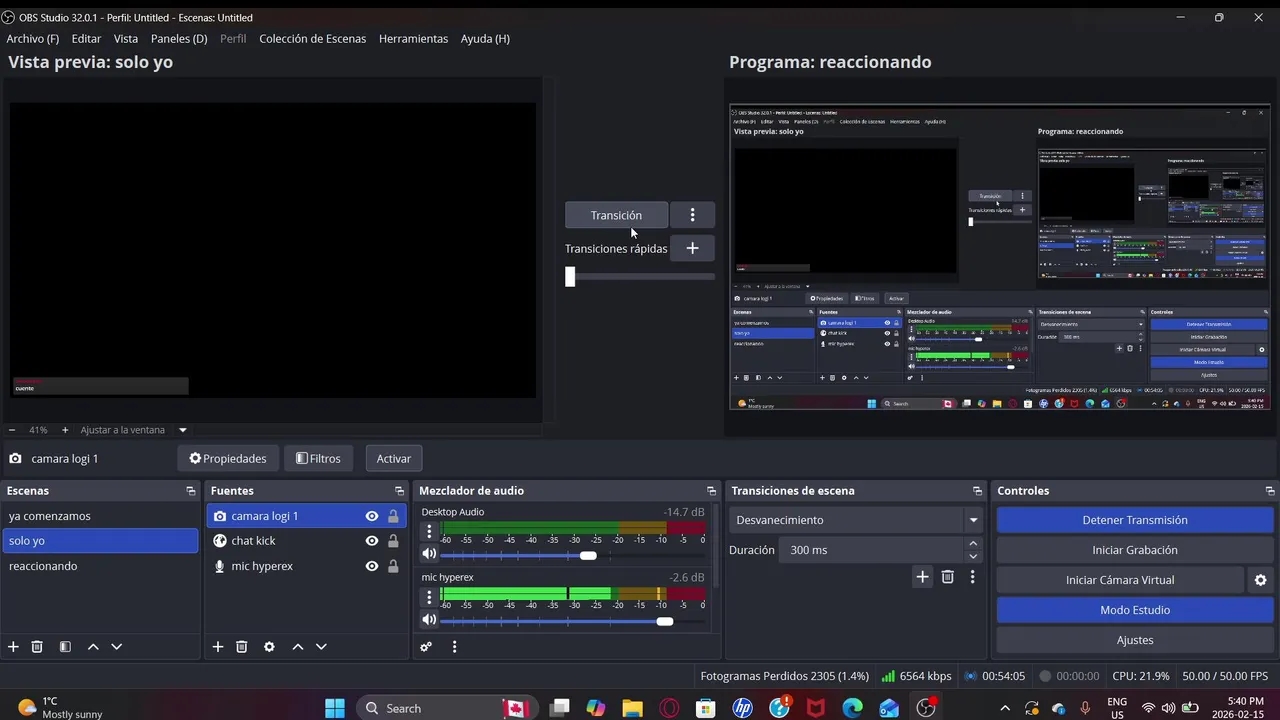
Task: Click the transition T-bar slider handle
Action: (x=570, y=277)
